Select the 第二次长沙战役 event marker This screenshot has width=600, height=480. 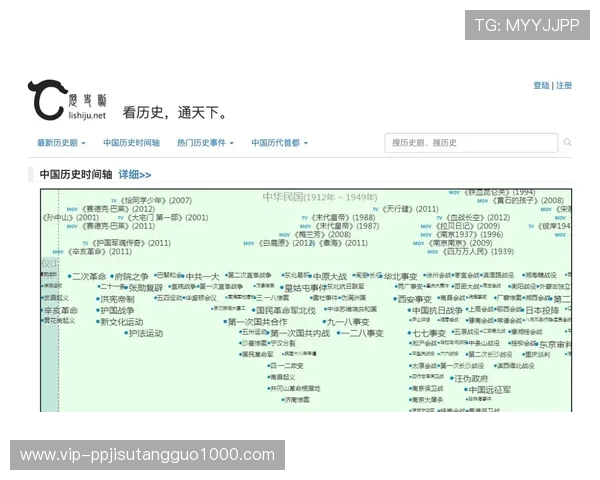pos(491,354)
